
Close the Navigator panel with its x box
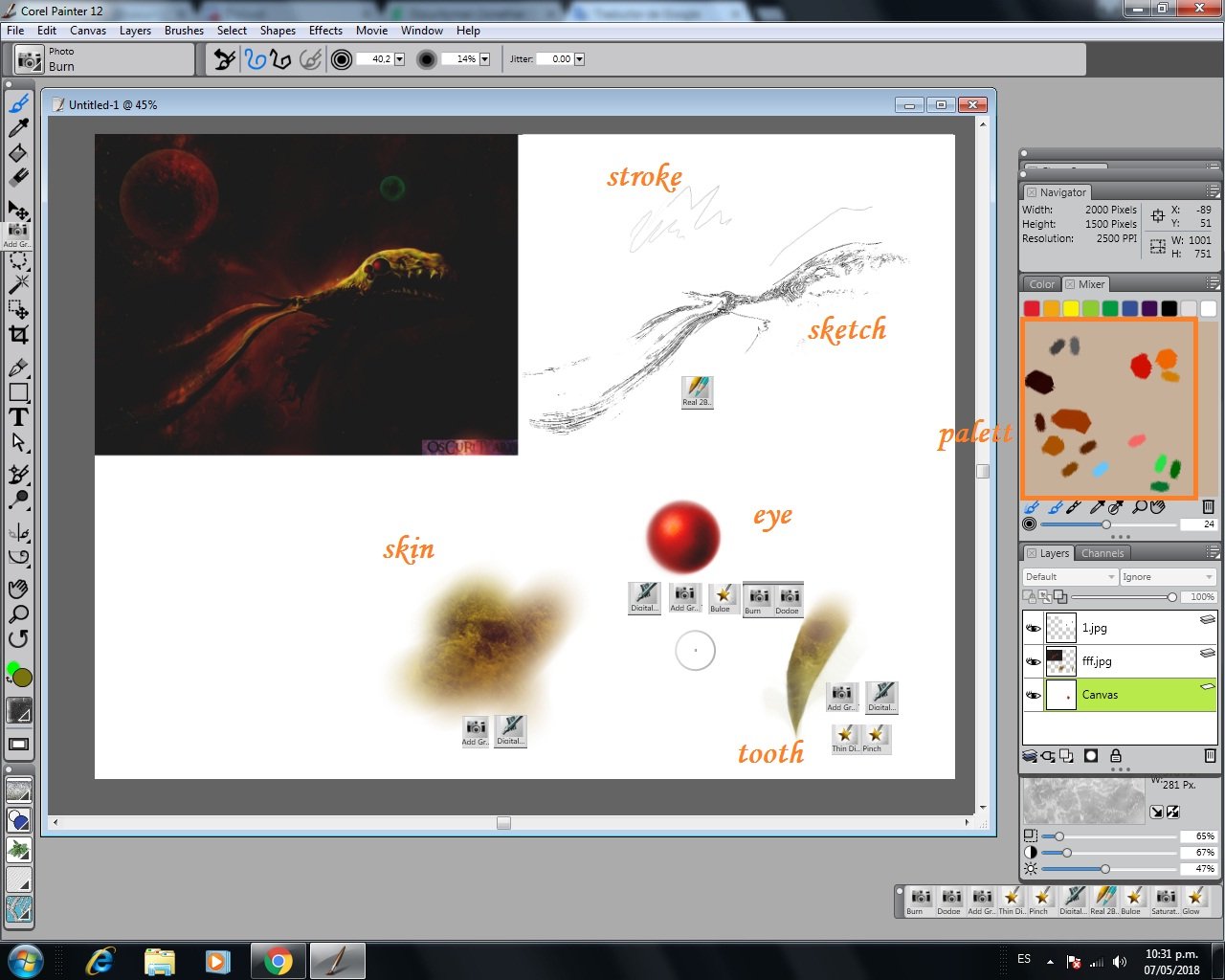point(1032,192)
